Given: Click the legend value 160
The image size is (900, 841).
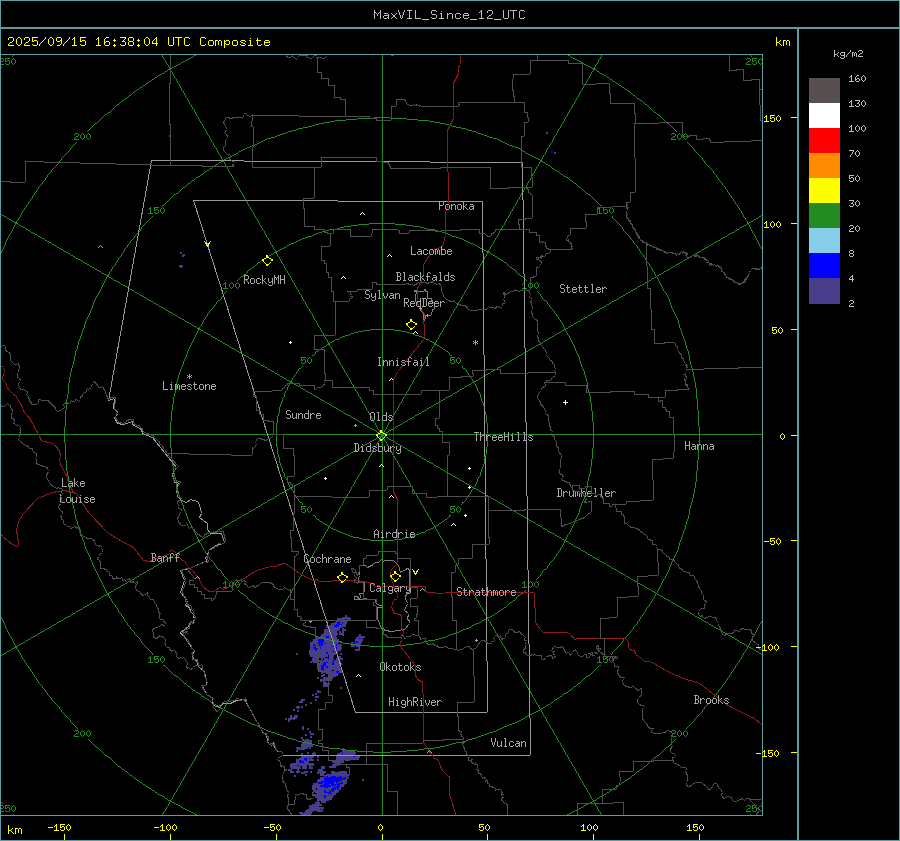Looking at the screenshot, I should point(857,79).
